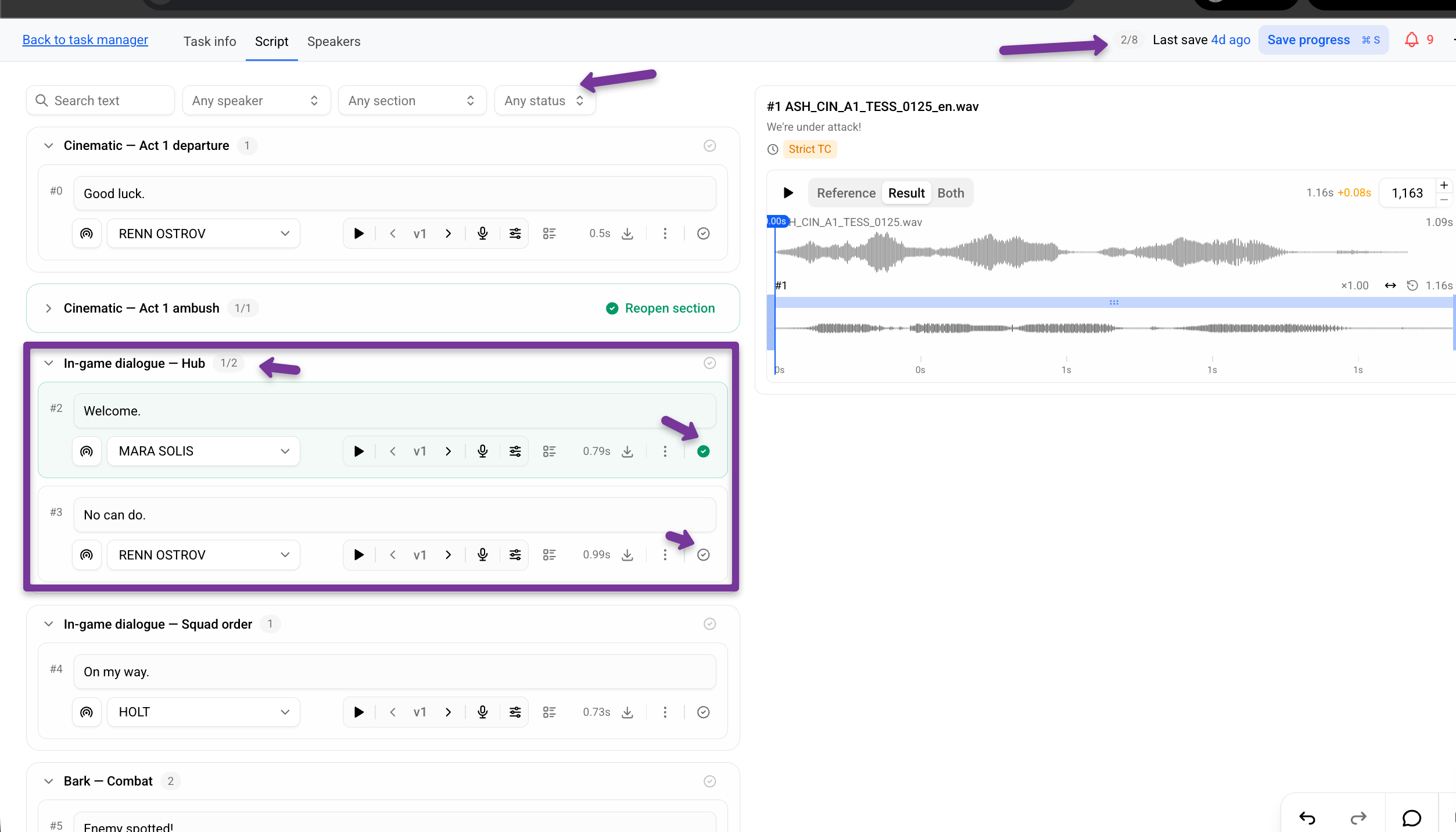Play the 'Good luck.' line audio

pos(359,234)
